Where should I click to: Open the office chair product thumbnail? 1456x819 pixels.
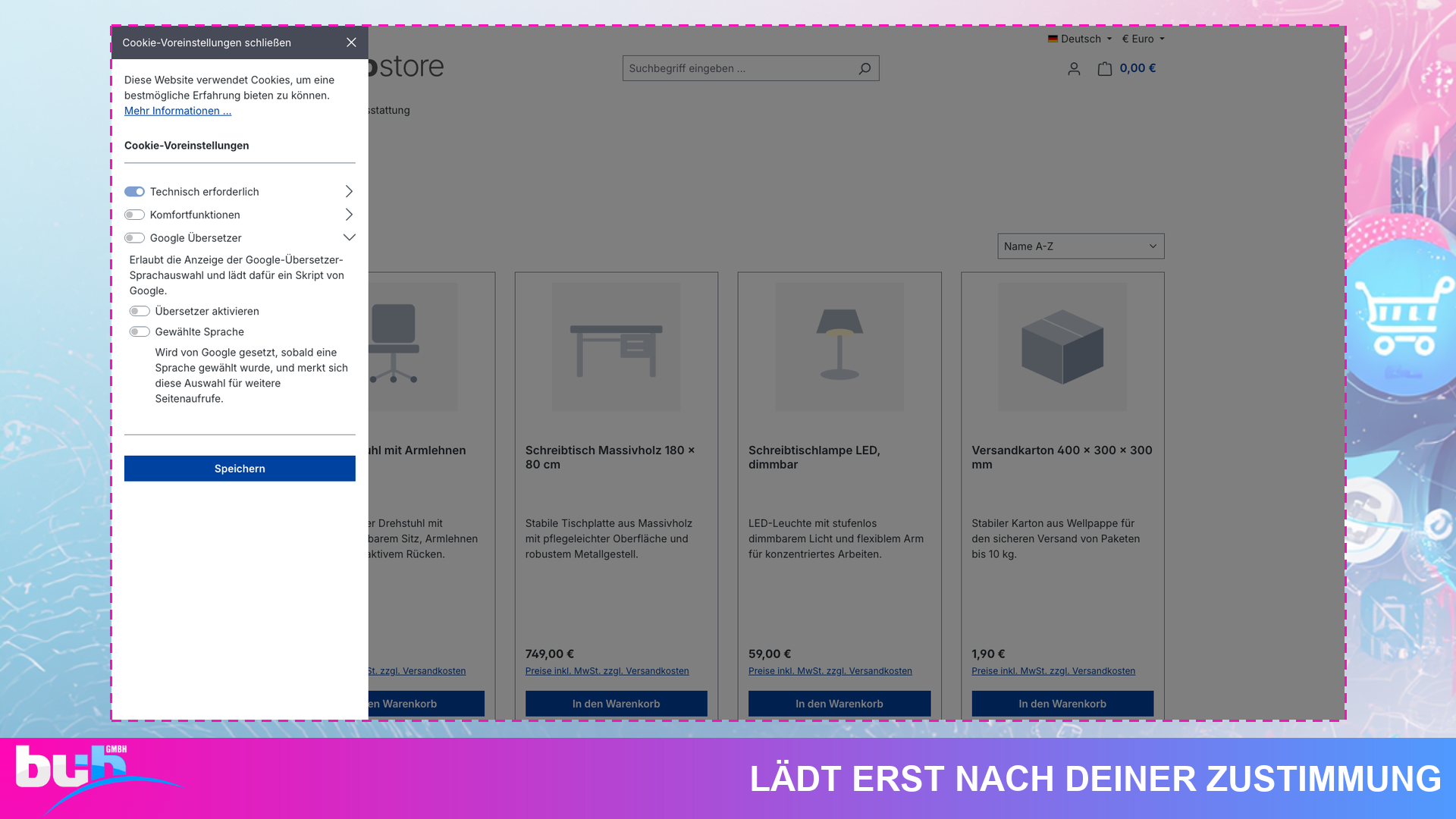[413, 347]
